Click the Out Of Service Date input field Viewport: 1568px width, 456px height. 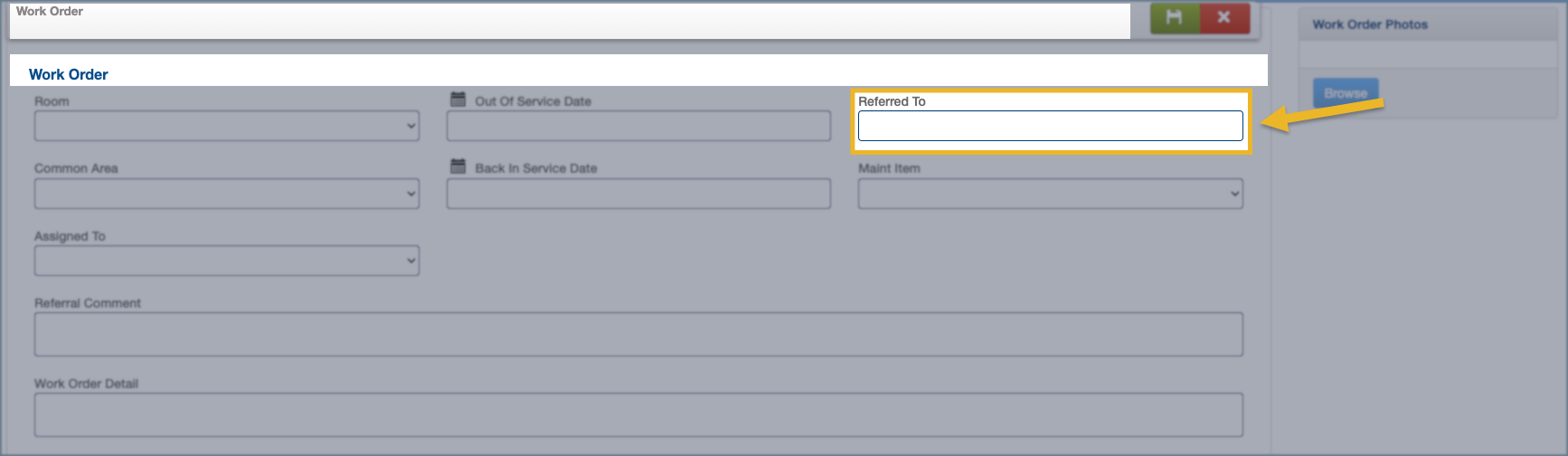tap(638, 126)
